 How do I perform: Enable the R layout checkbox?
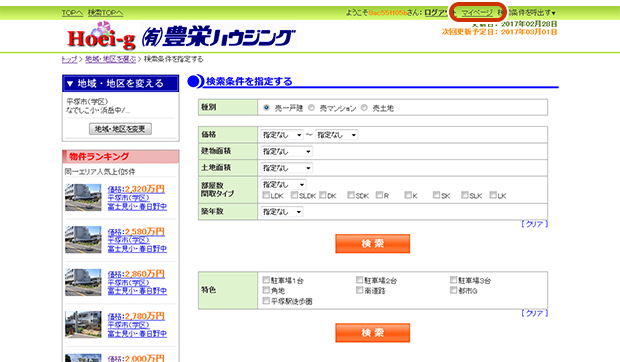pos(379,195)
